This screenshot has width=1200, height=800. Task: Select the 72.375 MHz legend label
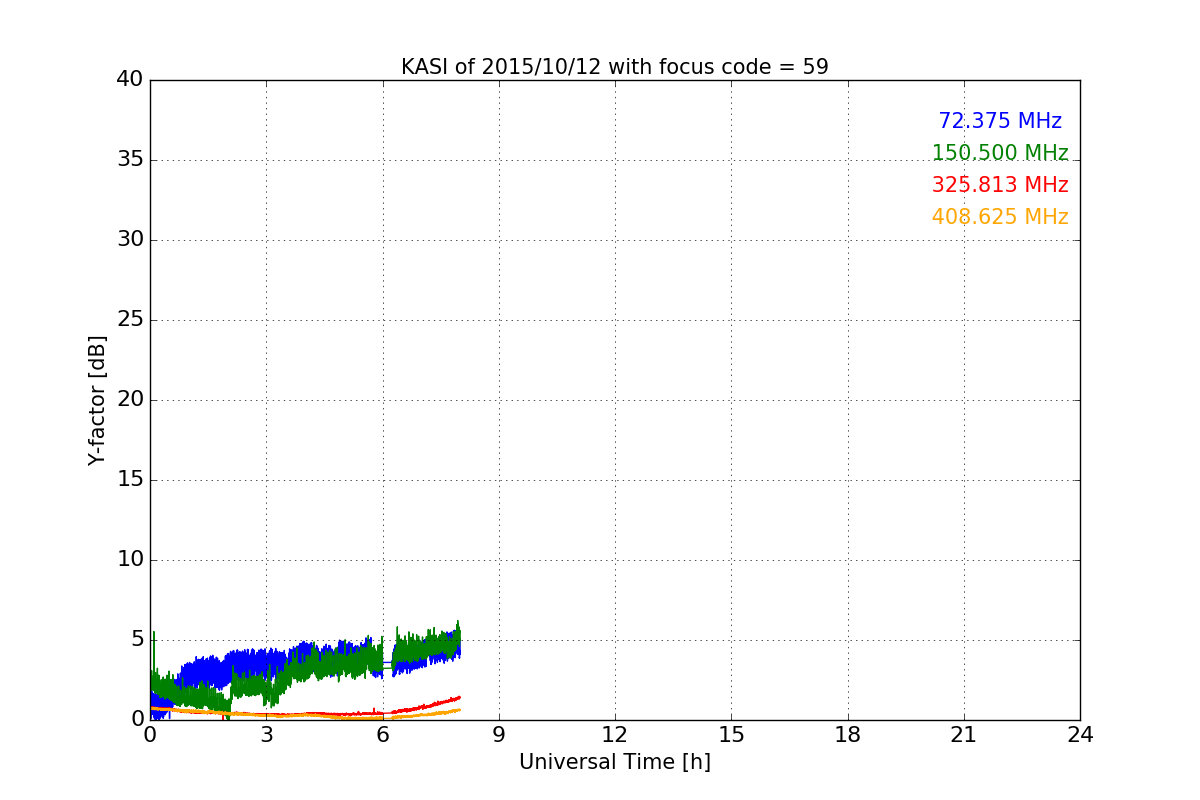(1000, 121)
